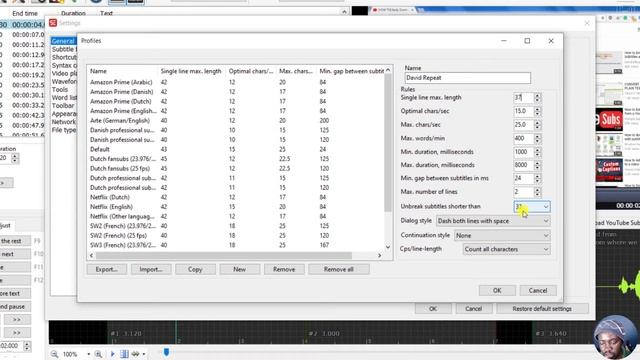Select the General settings category

(x=63, y=41)
